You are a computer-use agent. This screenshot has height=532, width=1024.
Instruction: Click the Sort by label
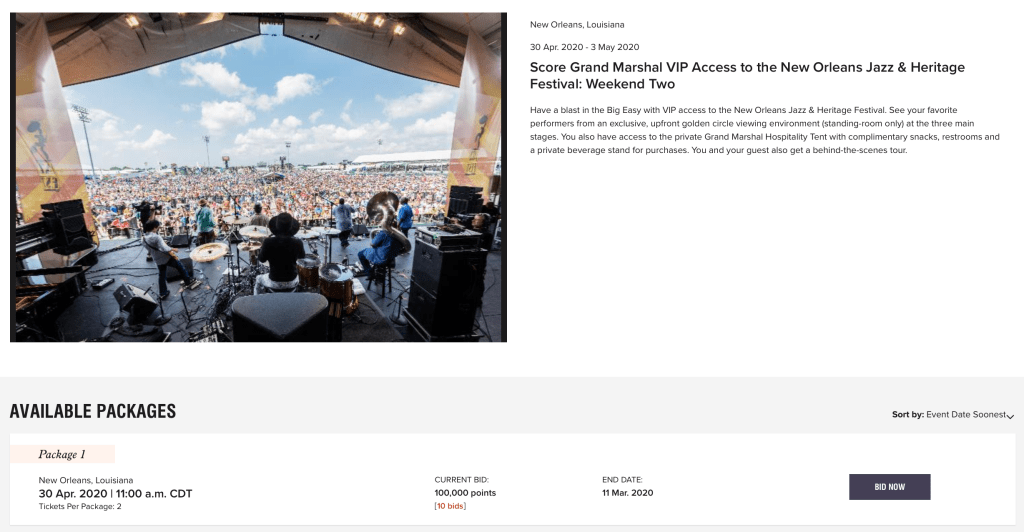[908, 415]
